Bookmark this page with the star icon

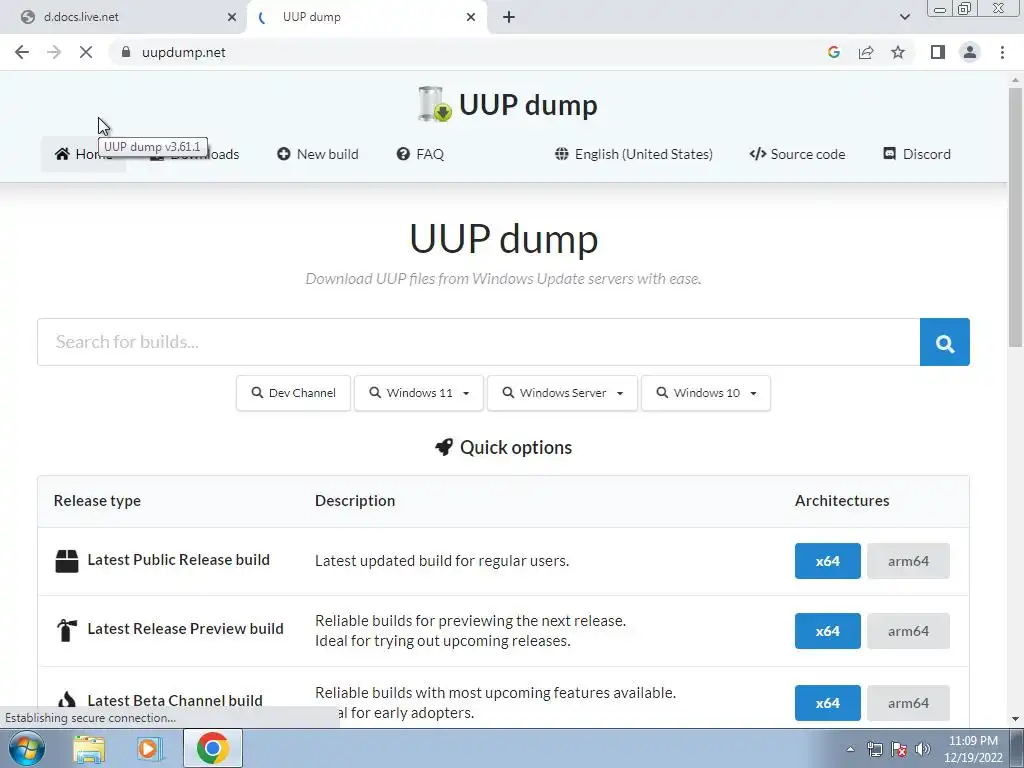click(x=898, y=52)
